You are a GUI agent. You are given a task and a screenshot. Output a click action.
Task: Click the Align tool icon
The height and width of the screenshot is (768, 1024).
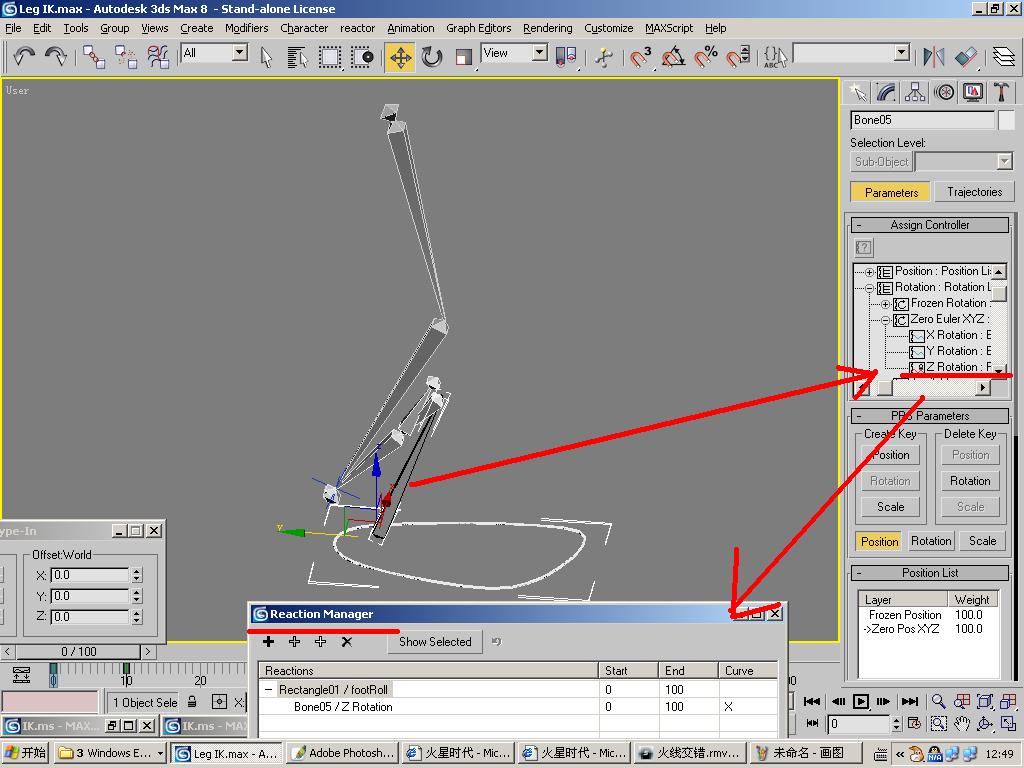965,57
